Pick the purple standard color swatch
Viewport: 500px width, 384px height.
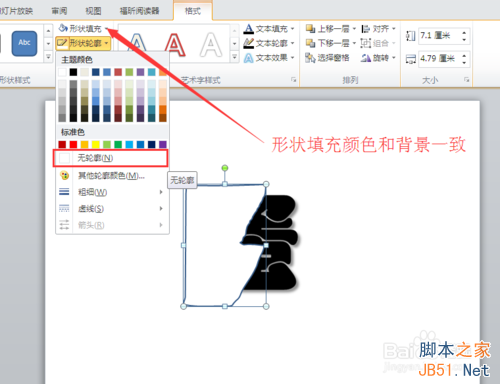[163, 144]
